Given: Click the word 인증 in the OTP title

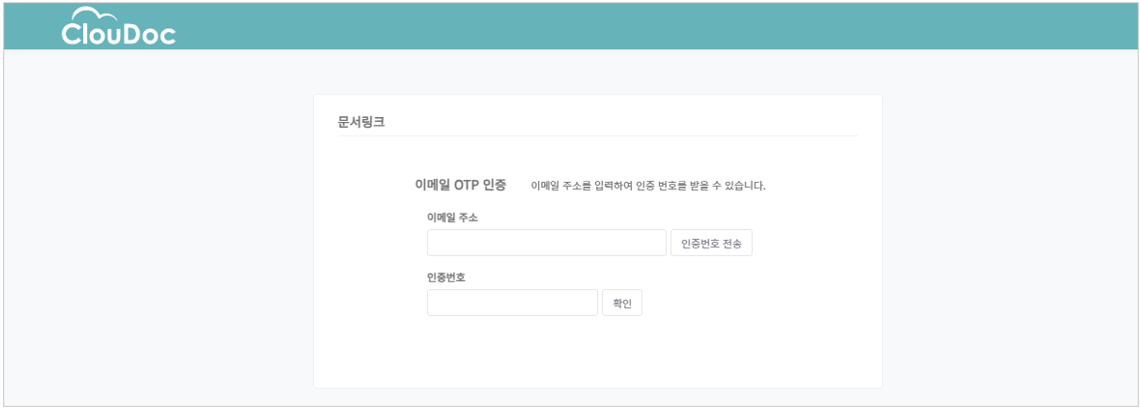Looking at the screenshot, I should tap(494, 185).
